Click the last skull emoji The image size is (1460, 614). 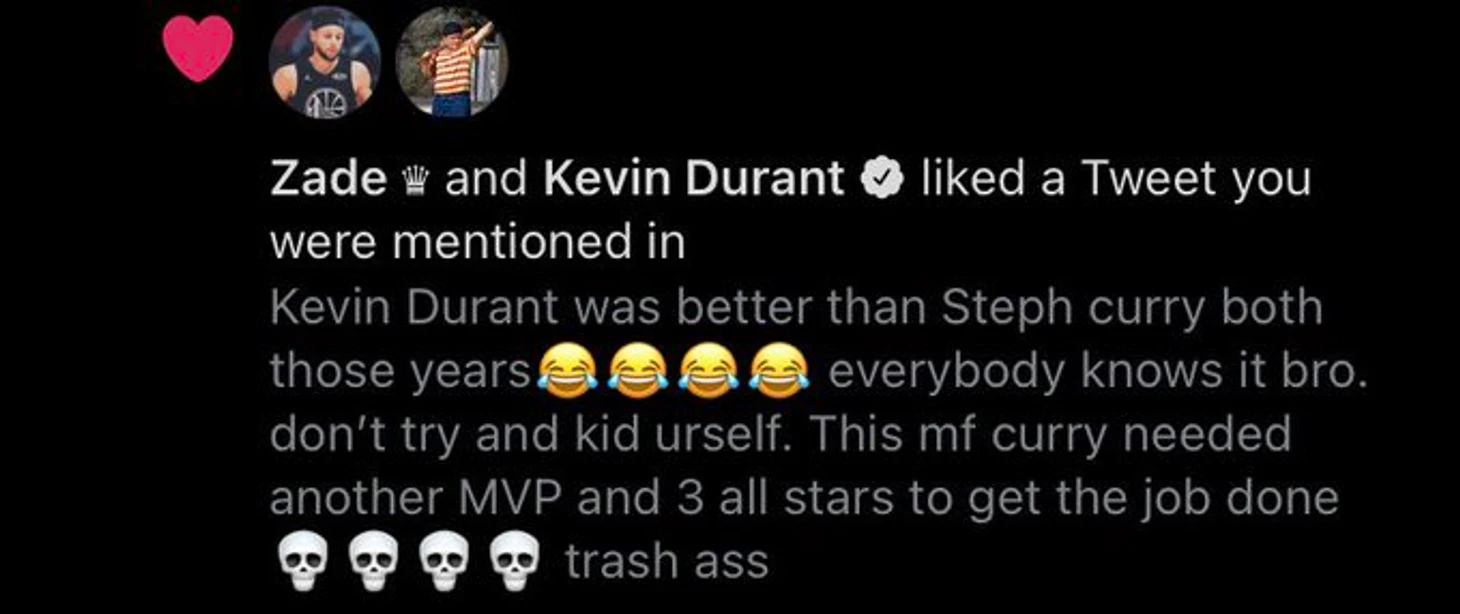(513, 564)
